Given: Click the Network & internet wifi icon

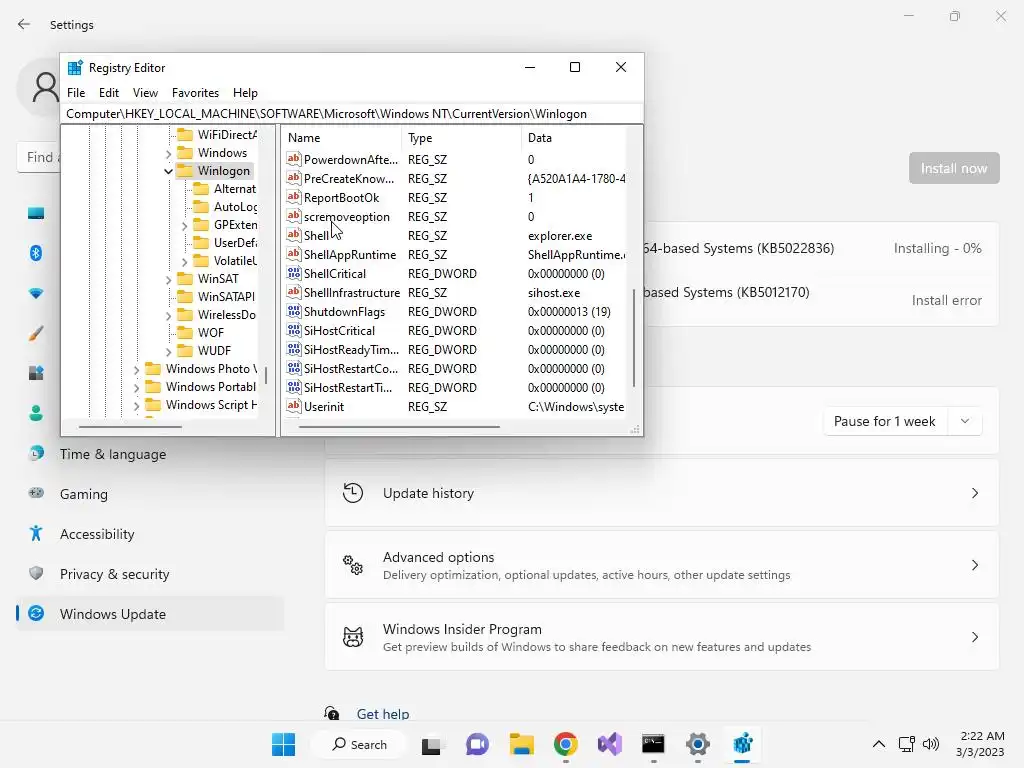Looking at the screenshot, I should 36,293.
